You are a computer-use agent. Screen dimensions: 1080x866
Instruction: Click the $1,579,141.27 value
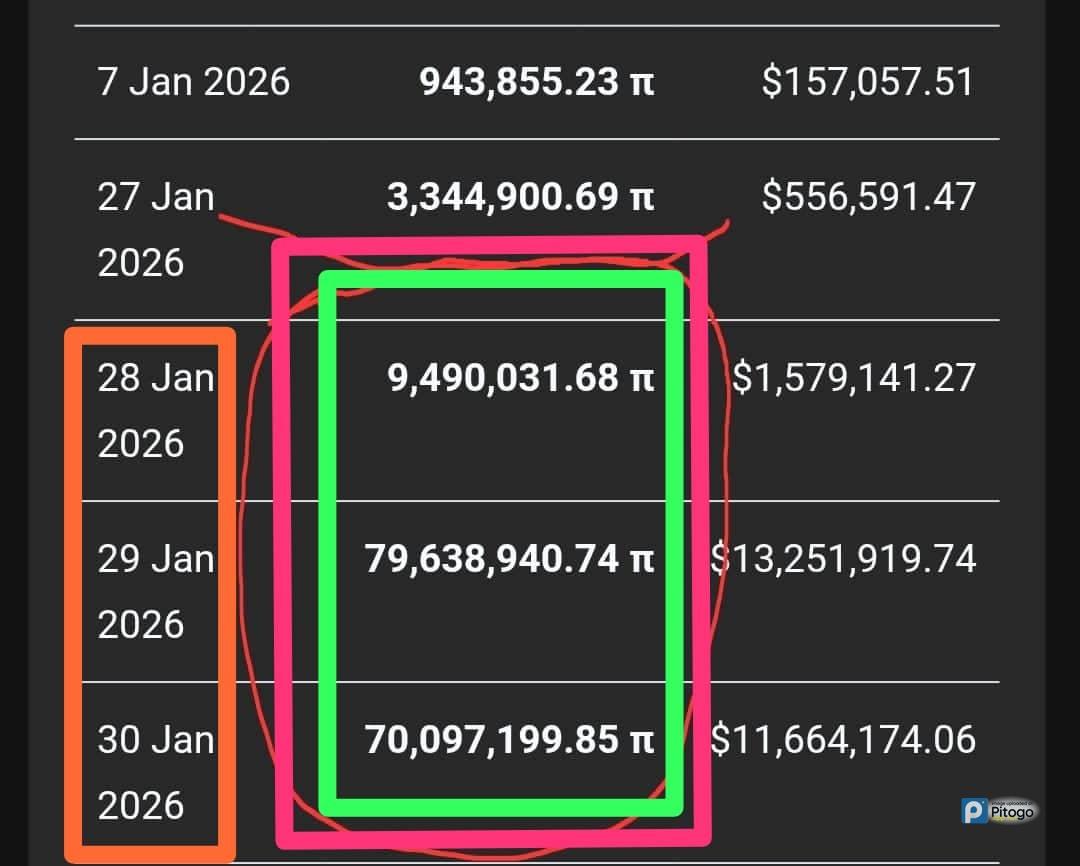[854, 379]
